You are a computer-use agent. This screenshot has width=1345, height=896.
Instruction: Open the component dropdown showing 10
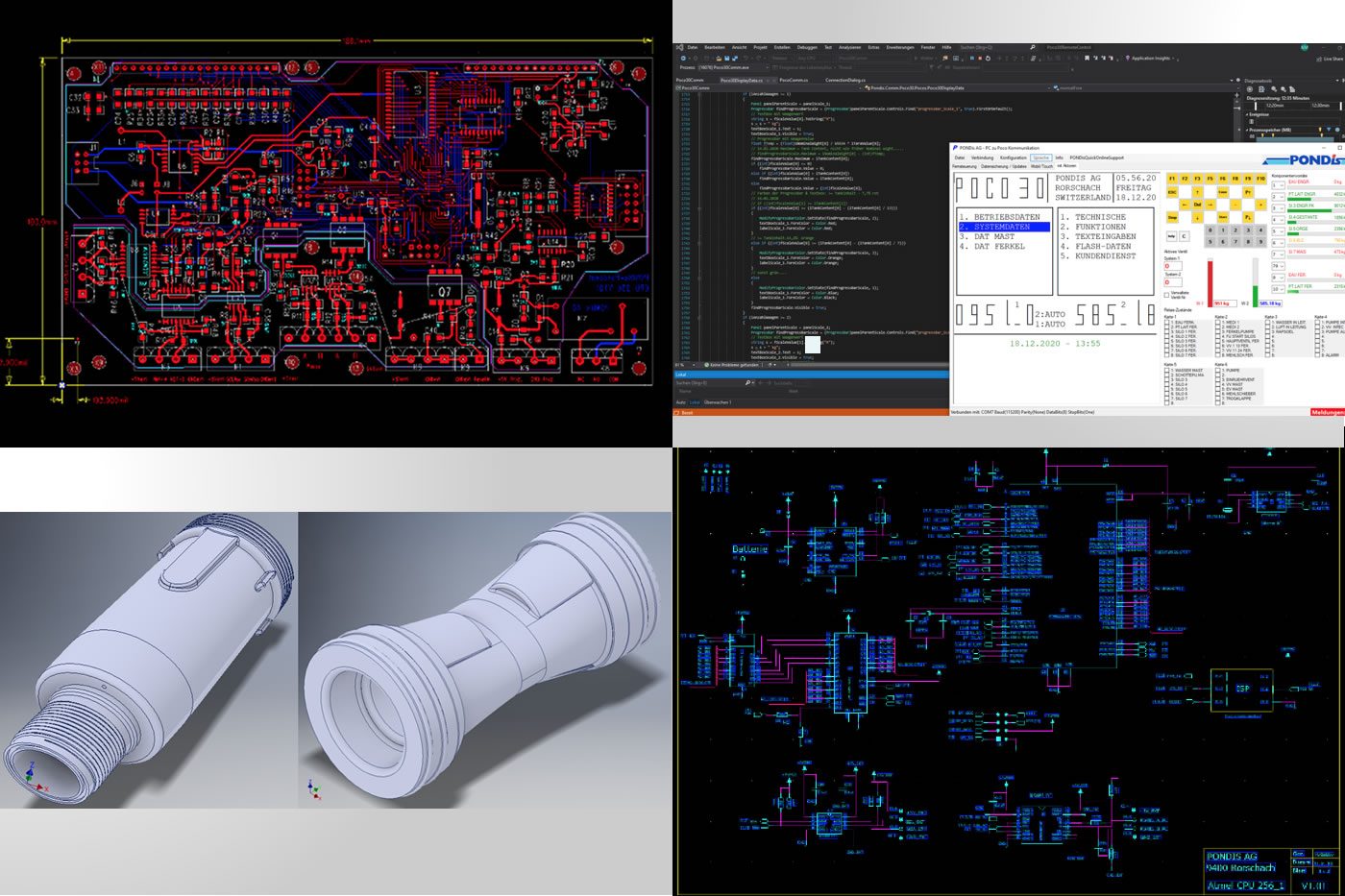pos(1278,289)
